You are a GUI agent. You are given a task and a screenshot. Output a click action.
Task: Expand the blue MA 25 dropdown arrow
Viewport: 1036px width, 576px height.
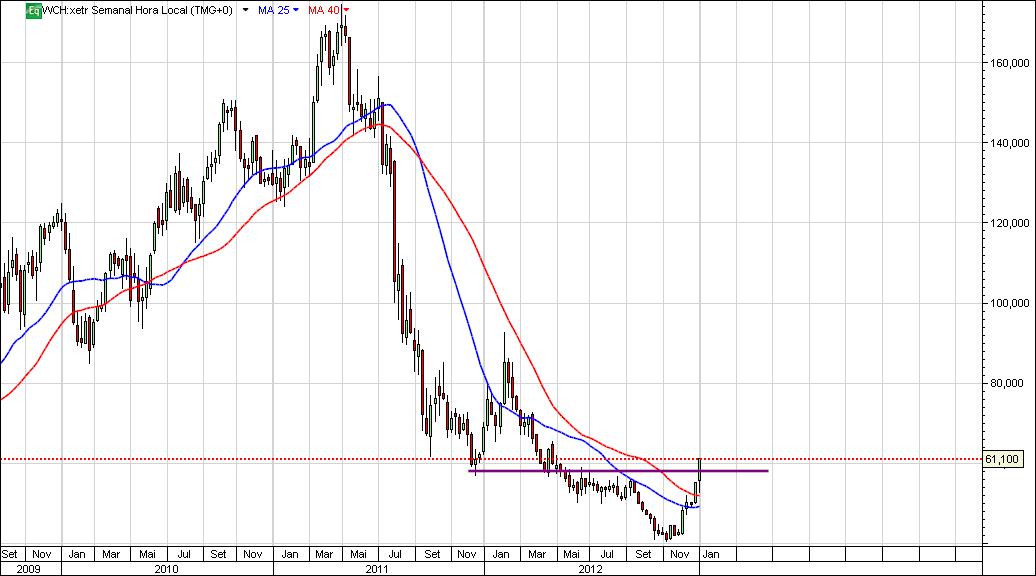[295, 10]
